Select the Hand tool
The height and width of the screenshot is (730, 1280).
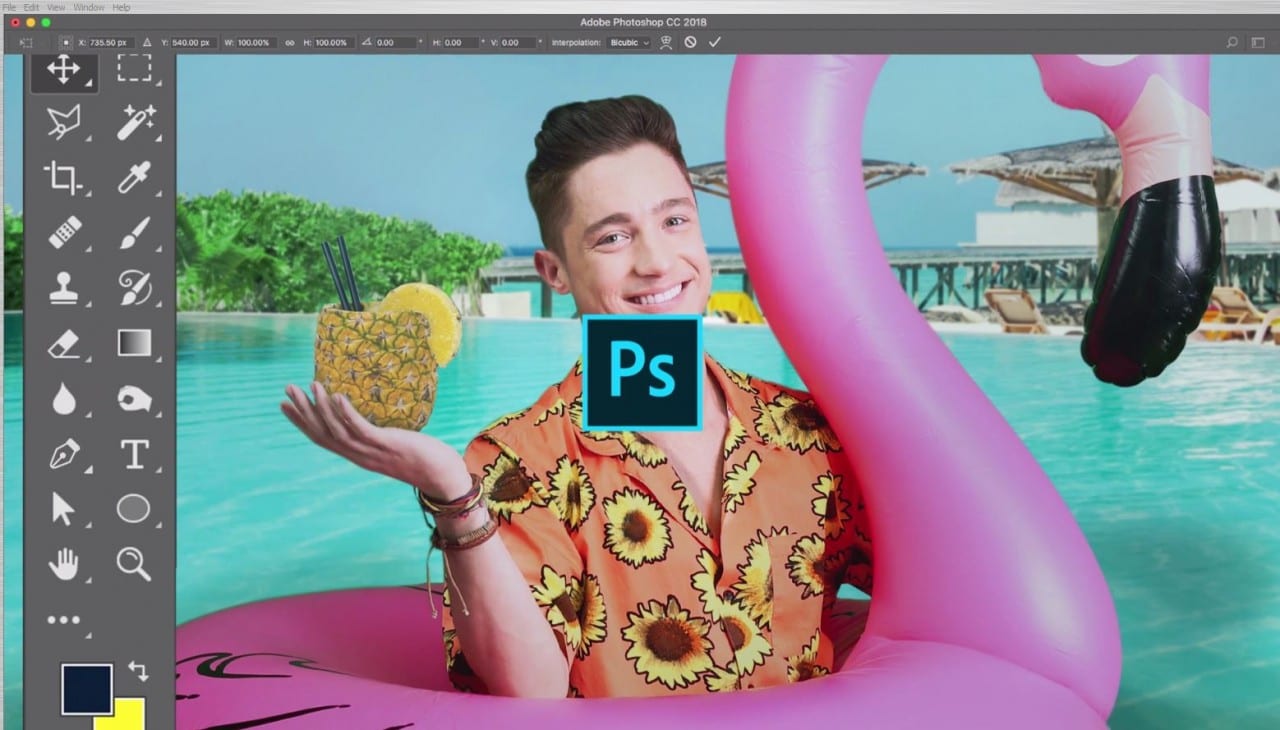(64, 563)
